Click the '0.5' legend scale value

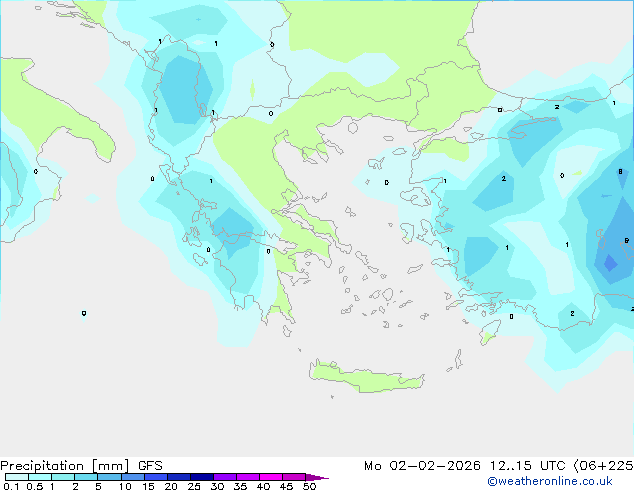tap(35, 486)
